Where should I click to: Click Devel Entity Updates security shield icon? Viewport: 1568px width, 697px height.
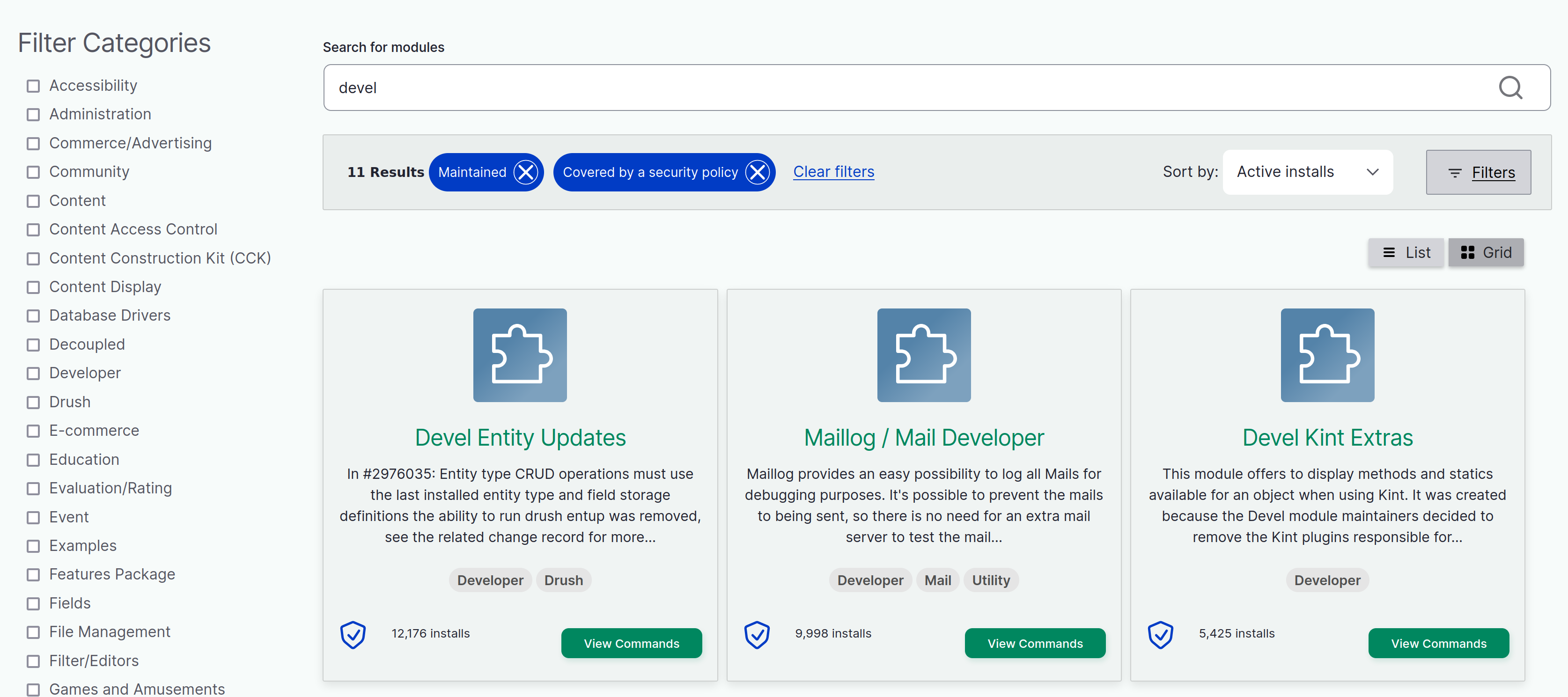[353, 635]
